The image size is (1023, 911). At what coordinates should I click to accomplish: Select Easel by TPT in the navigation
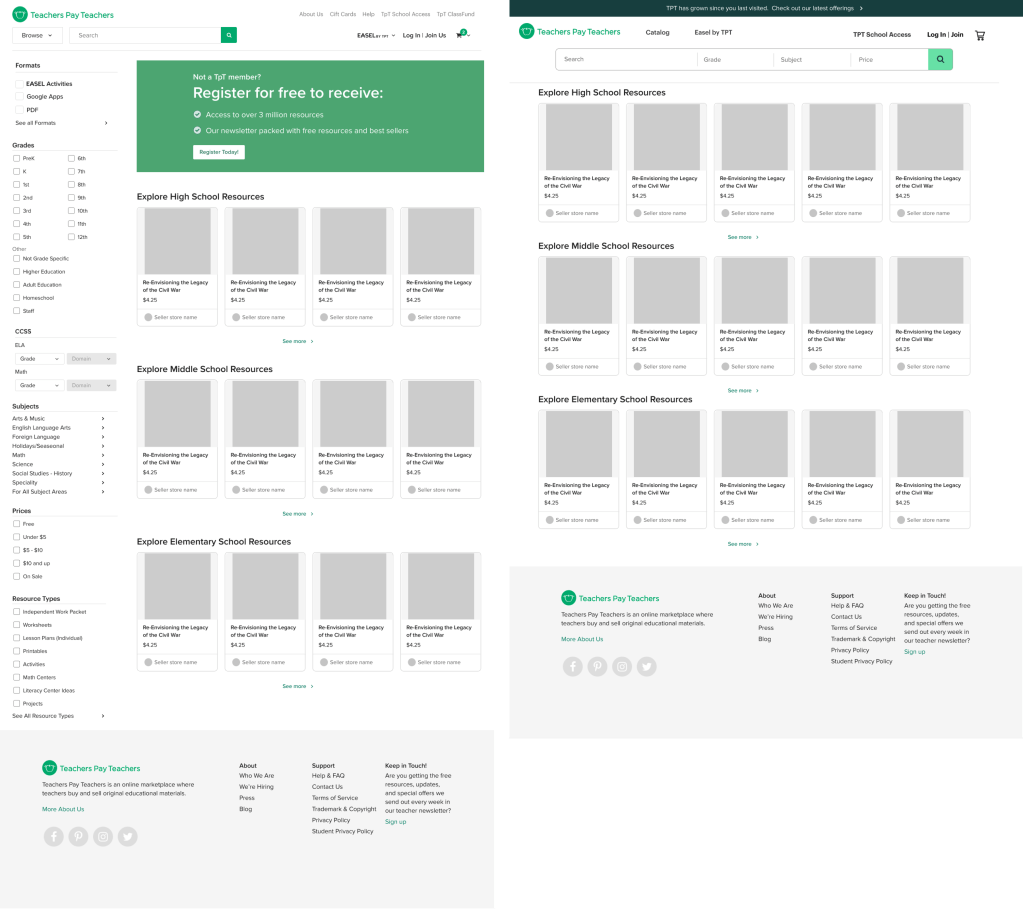[x=713, y=33]
